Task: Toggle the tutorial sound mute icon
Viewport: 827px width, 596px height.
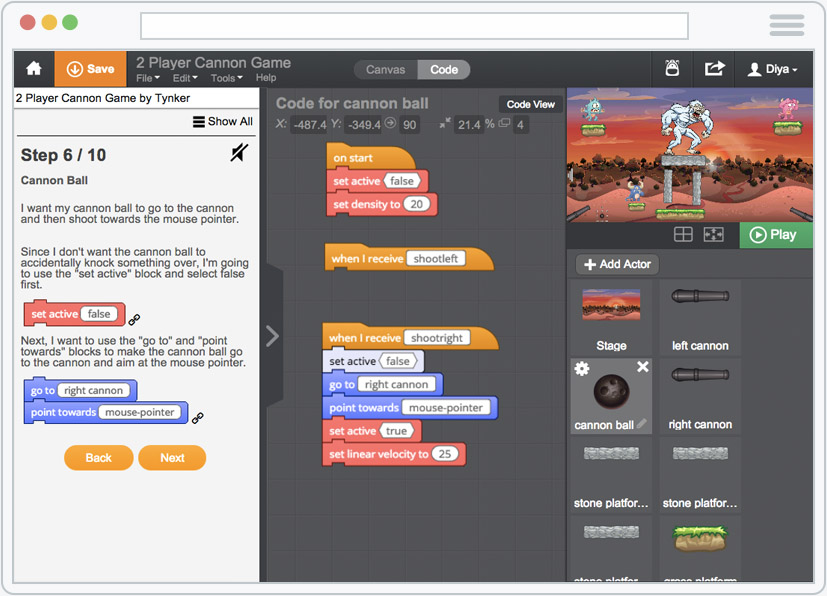Action: (239, 153)
